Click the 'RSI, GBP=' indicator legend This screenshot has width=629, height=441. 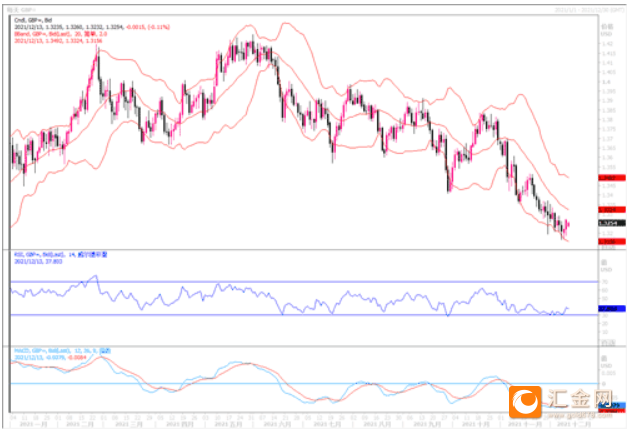click(x=61, y=254)
